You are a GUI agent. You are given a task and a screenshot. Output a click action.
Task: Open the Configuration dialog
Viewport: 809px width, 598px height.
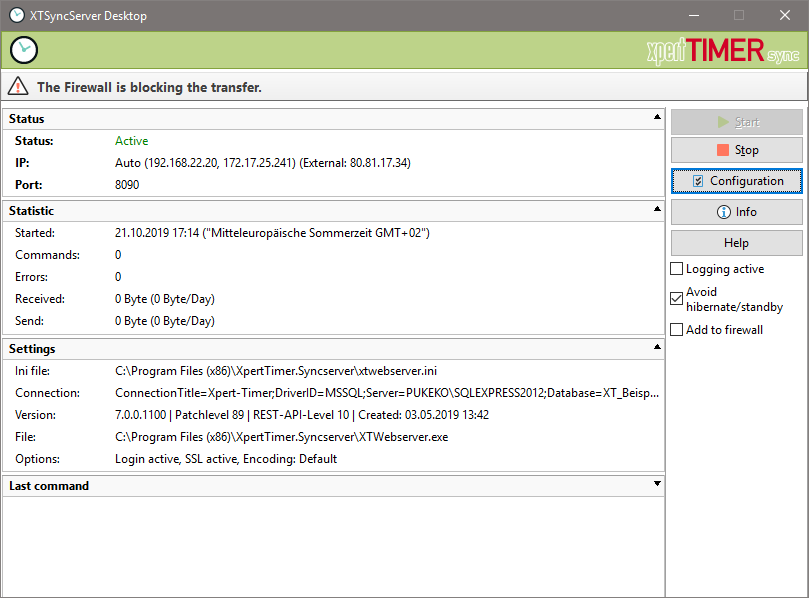(737, 181)
